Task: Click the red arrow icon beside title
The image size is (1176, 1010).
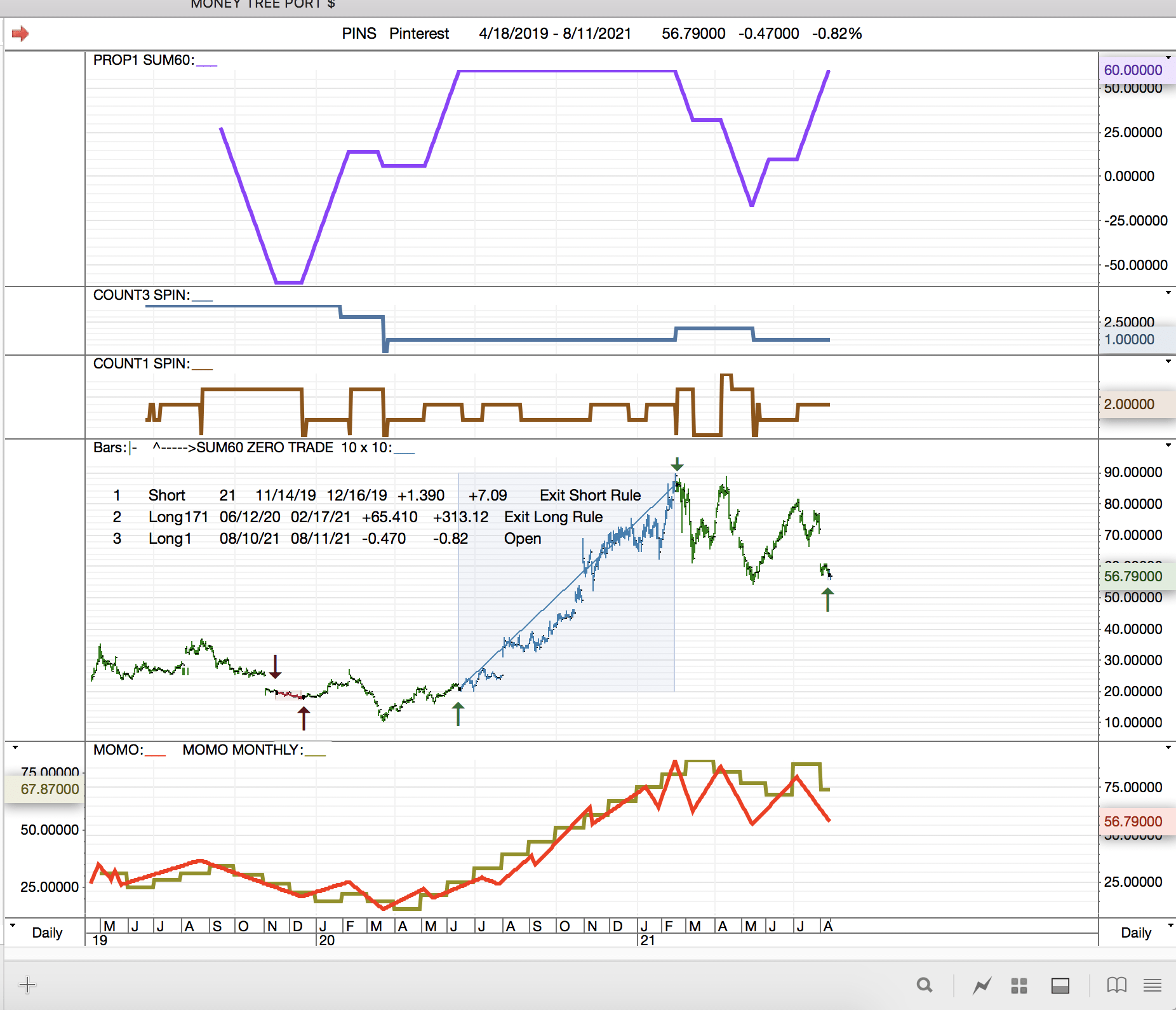Action: click(20, 34)
